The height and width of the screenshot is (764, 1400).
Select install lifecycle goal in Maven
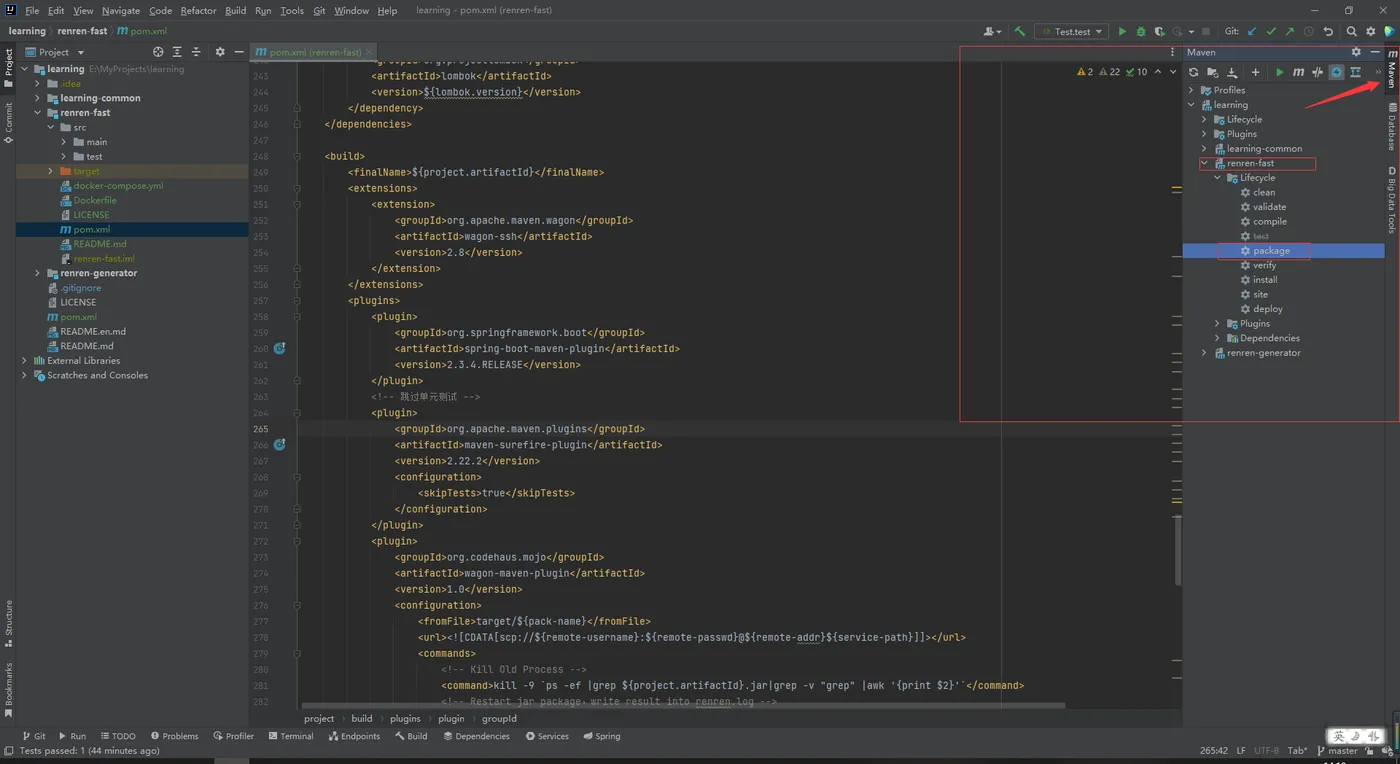pyautogui.click(x=1265, y=280)
